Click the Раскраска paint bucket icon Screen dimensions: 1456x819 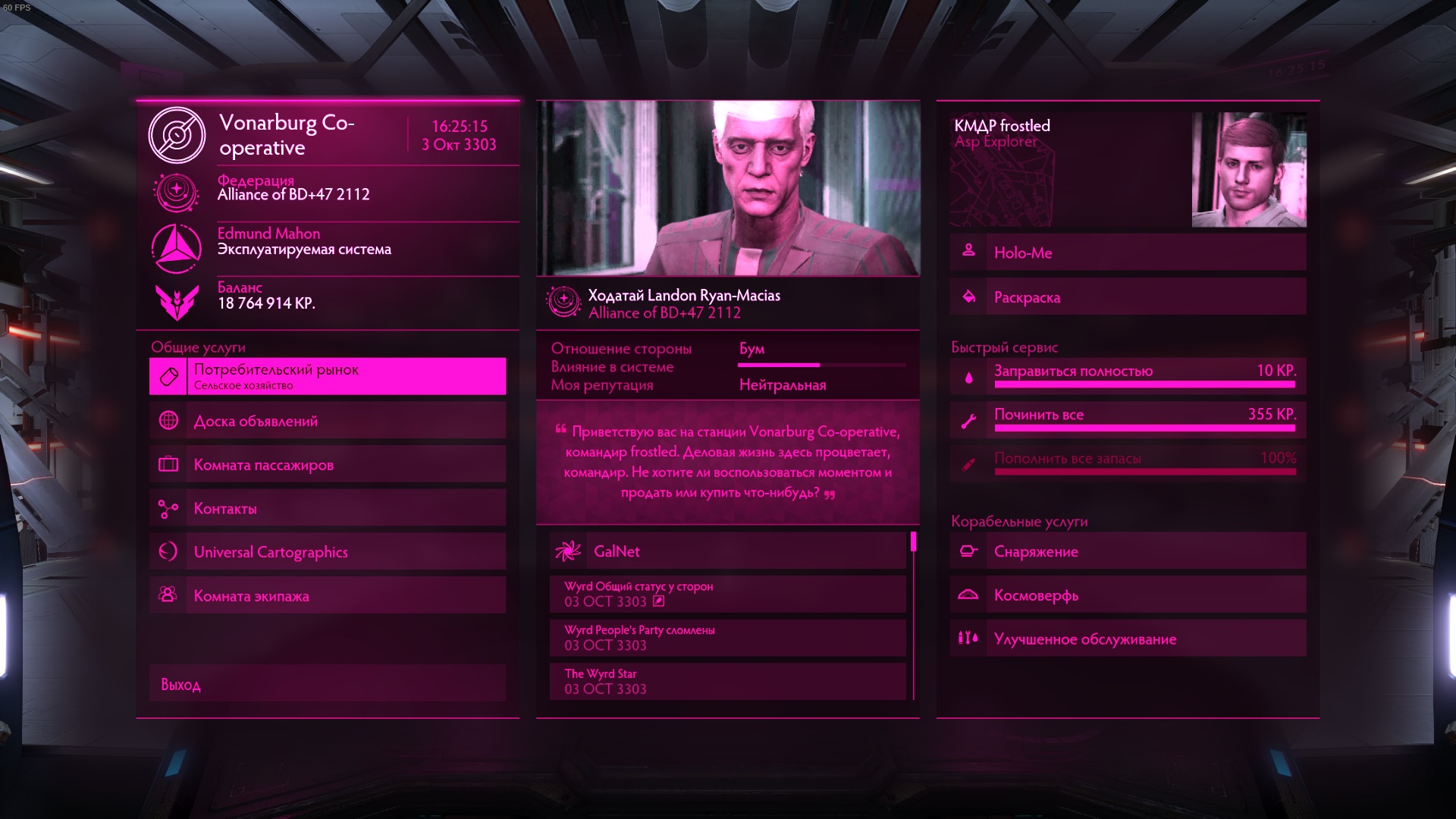click(968, 297)
